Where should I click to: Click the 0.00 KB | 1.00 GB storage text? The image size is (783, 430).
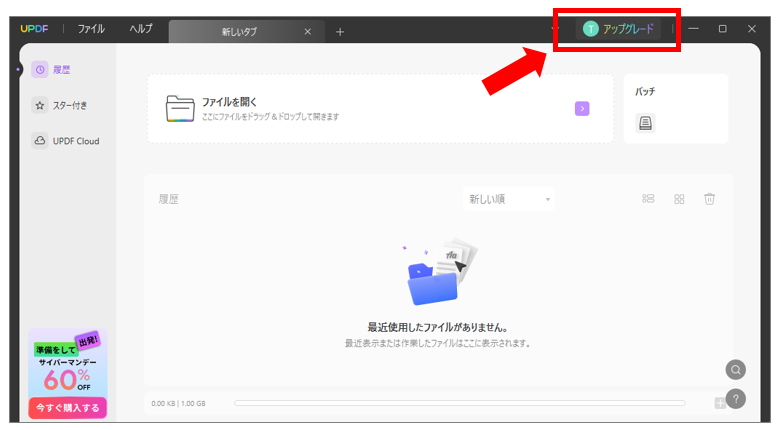pos(178,404)
